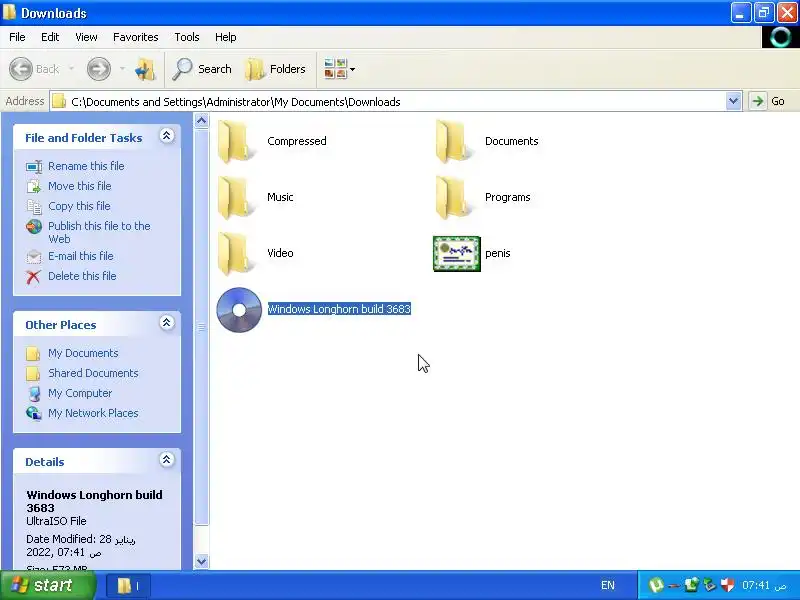Screen dimensions: 800x600
Task: Select the Documents folder icon
Action: [x=453, y=142]
